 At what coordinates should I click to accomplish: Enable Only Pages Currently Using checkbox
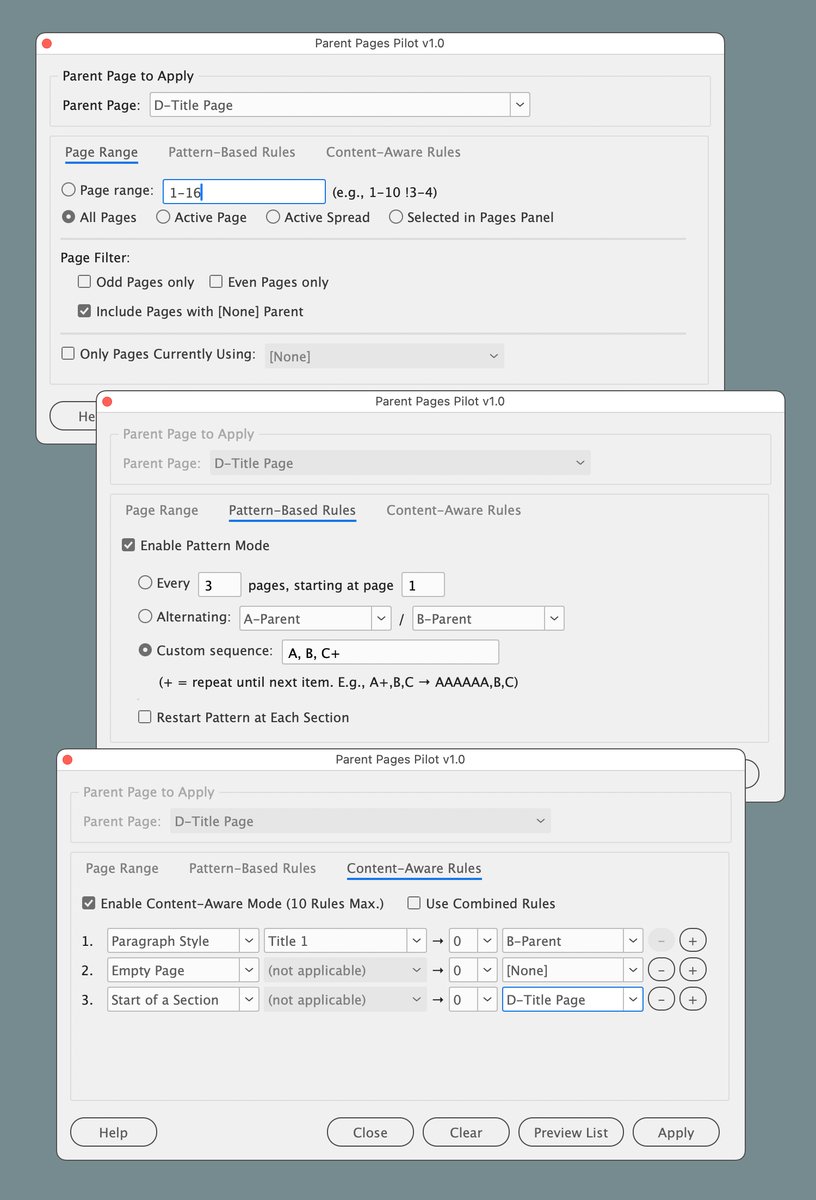point(68,354)
